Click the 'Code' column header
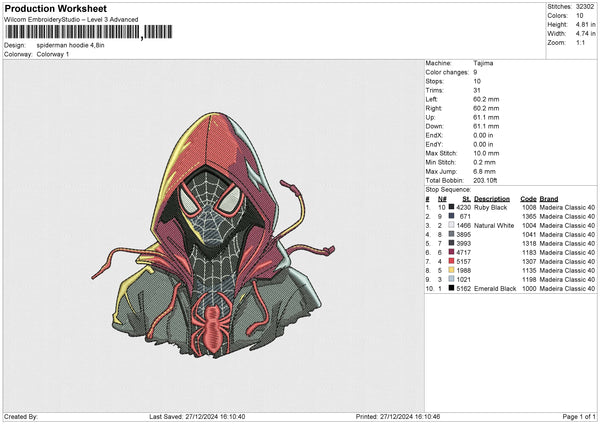Viewport: 600px width, 424px height. click(528, 199)
